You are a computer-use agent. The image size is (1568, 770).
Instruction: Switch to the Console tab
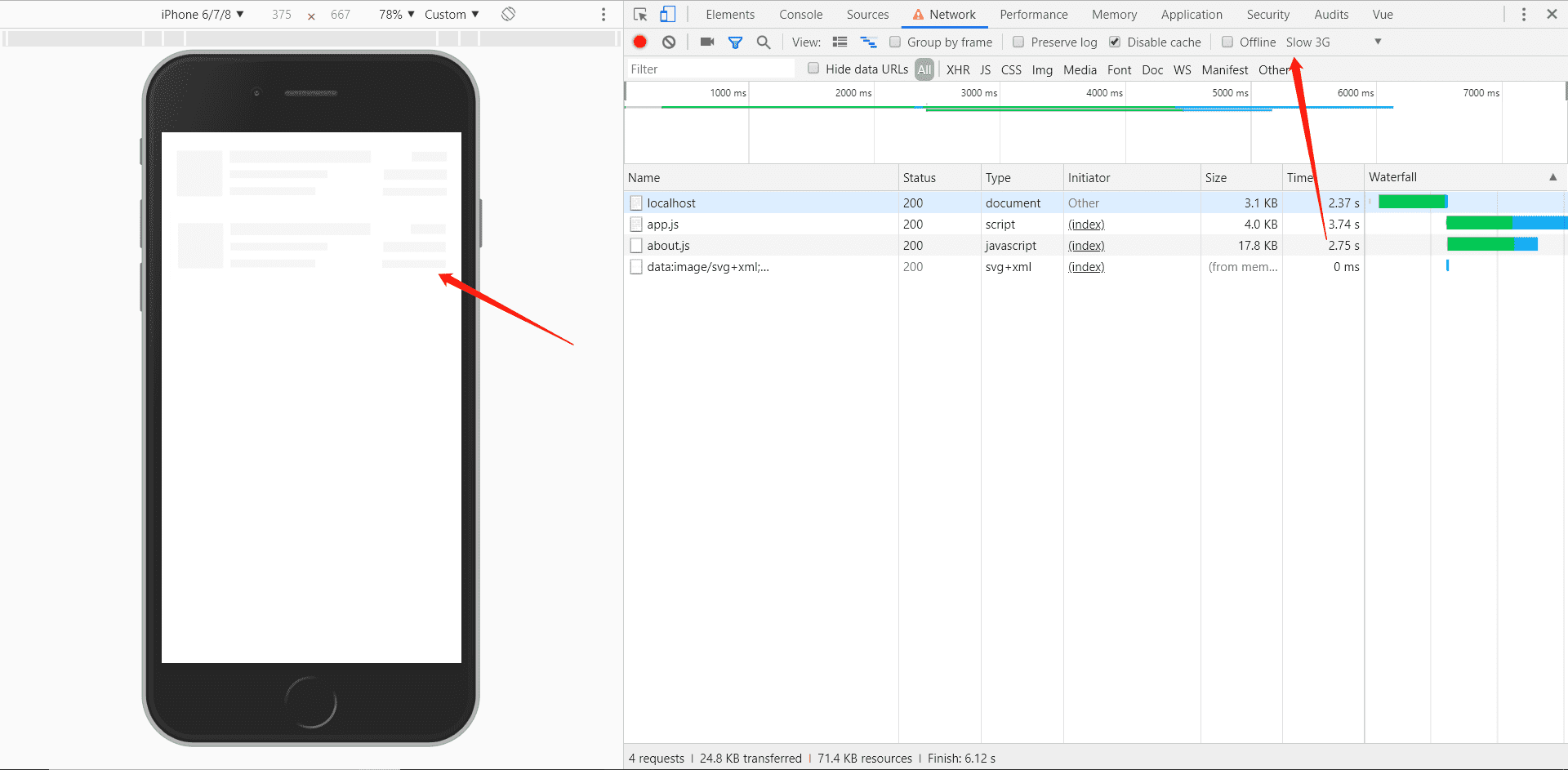point(800,15)
